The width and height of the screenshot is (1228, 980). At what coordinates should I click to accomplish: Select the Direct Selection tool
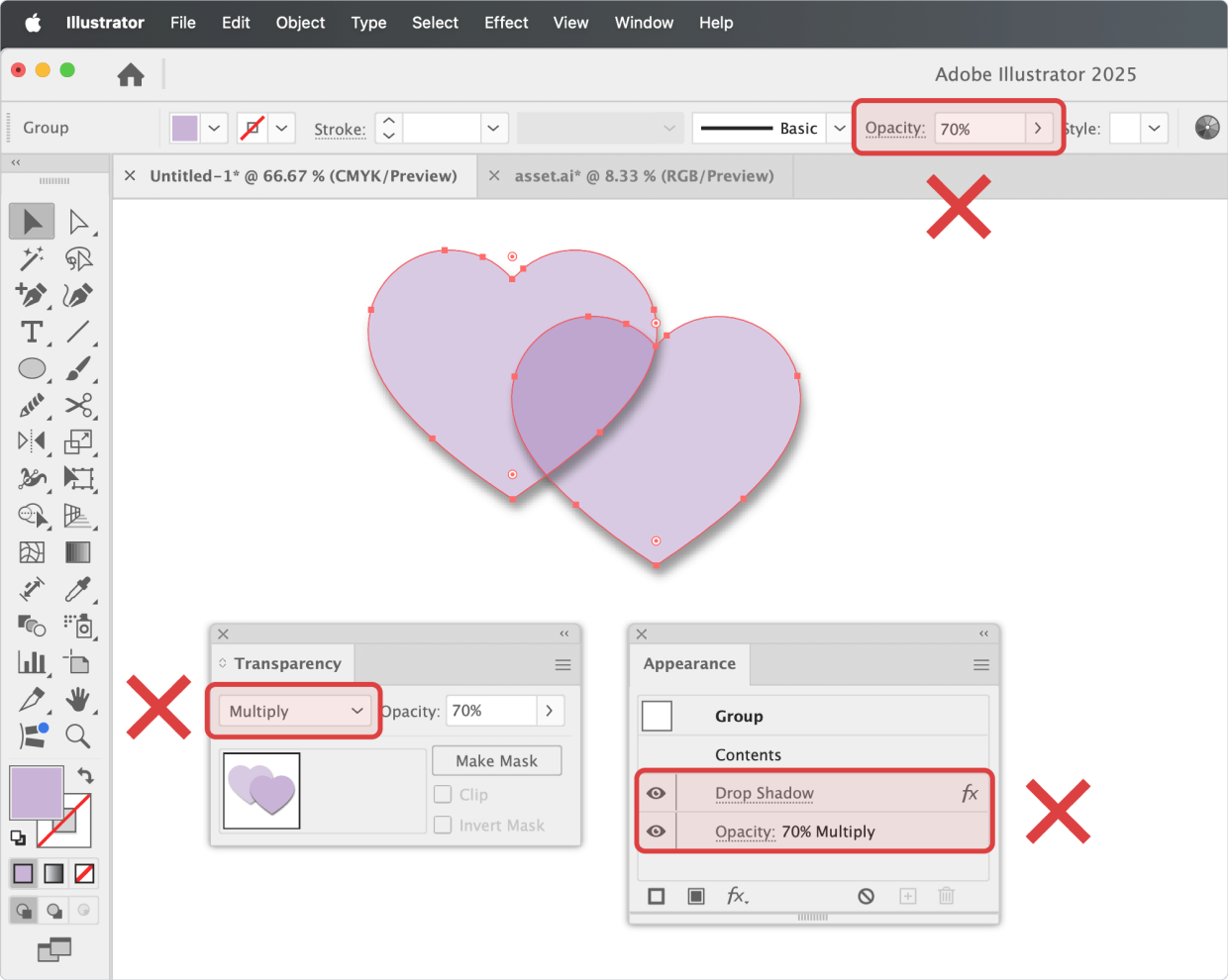point(78,223)
